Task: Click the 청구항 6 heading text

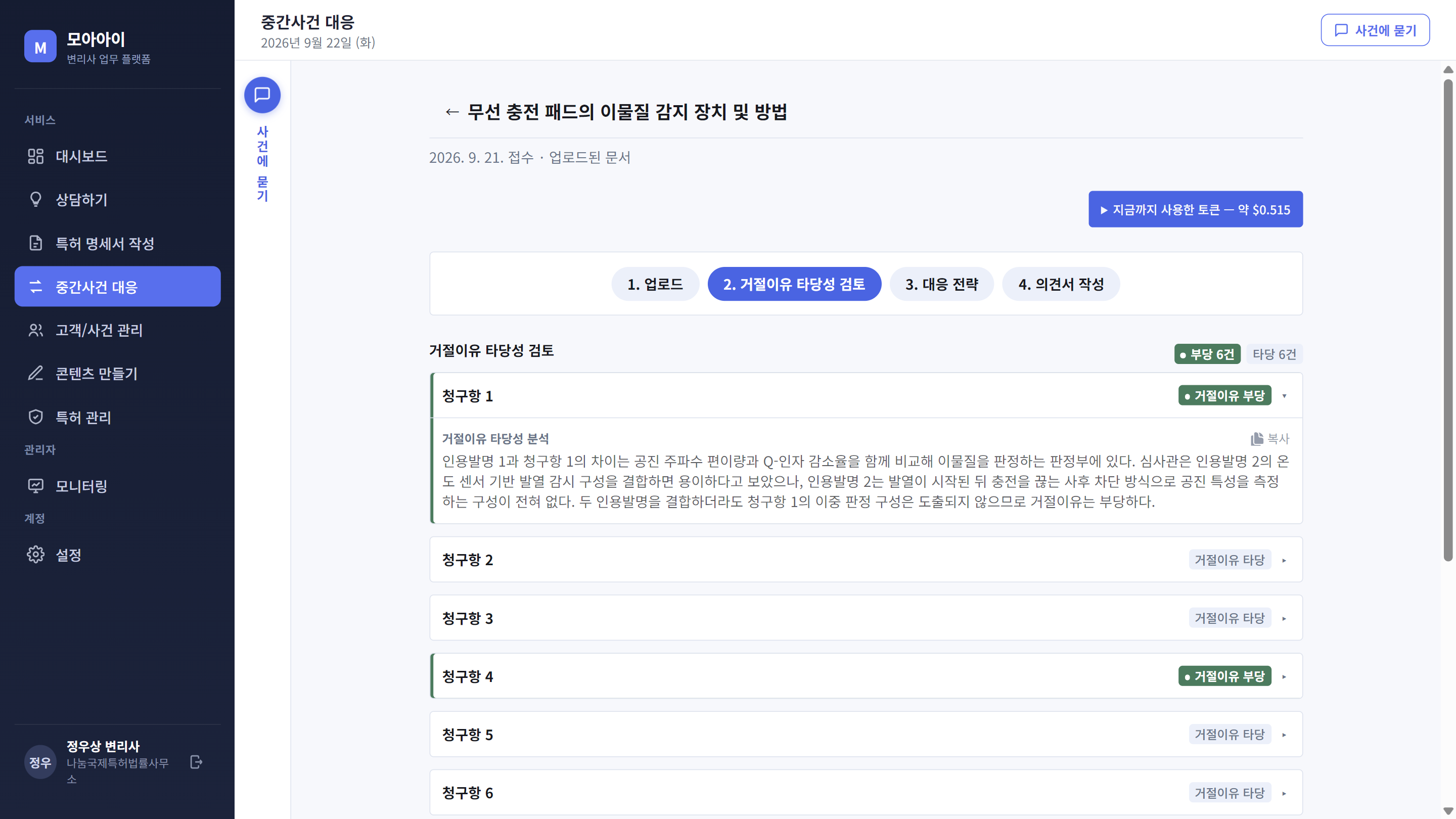Action: (468, 792)
